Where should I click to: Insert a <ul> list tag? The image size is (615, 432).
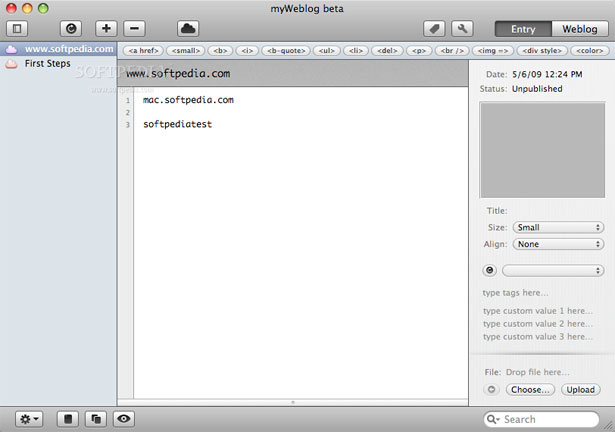click(327, 51)
